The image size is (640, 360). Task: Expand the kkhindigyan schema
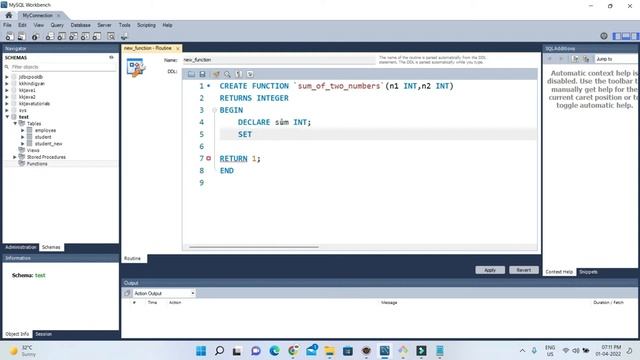click(x=7, y=84)
